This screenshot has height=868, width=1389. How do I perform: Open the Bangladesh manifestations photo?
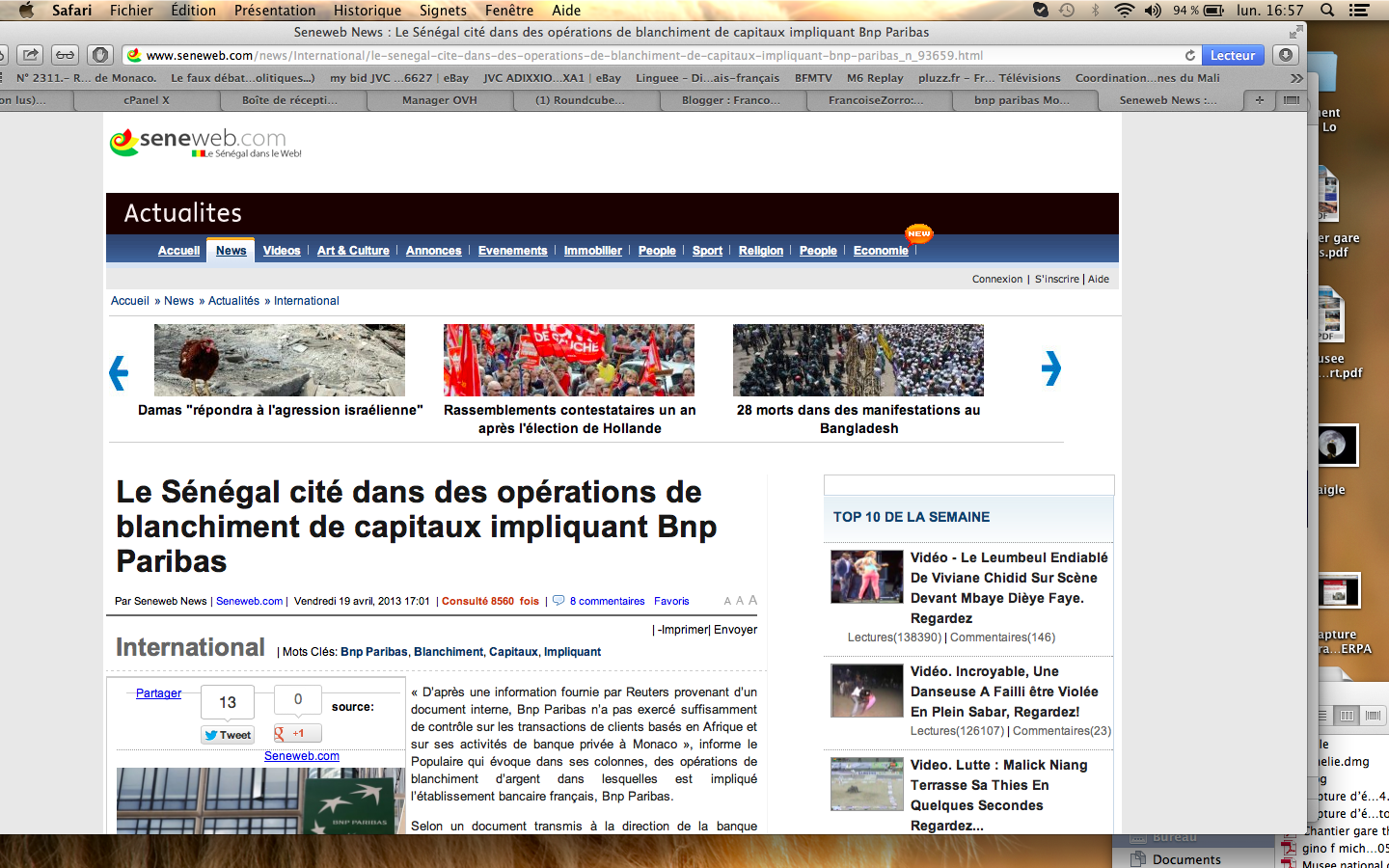[x=858, y=360]
